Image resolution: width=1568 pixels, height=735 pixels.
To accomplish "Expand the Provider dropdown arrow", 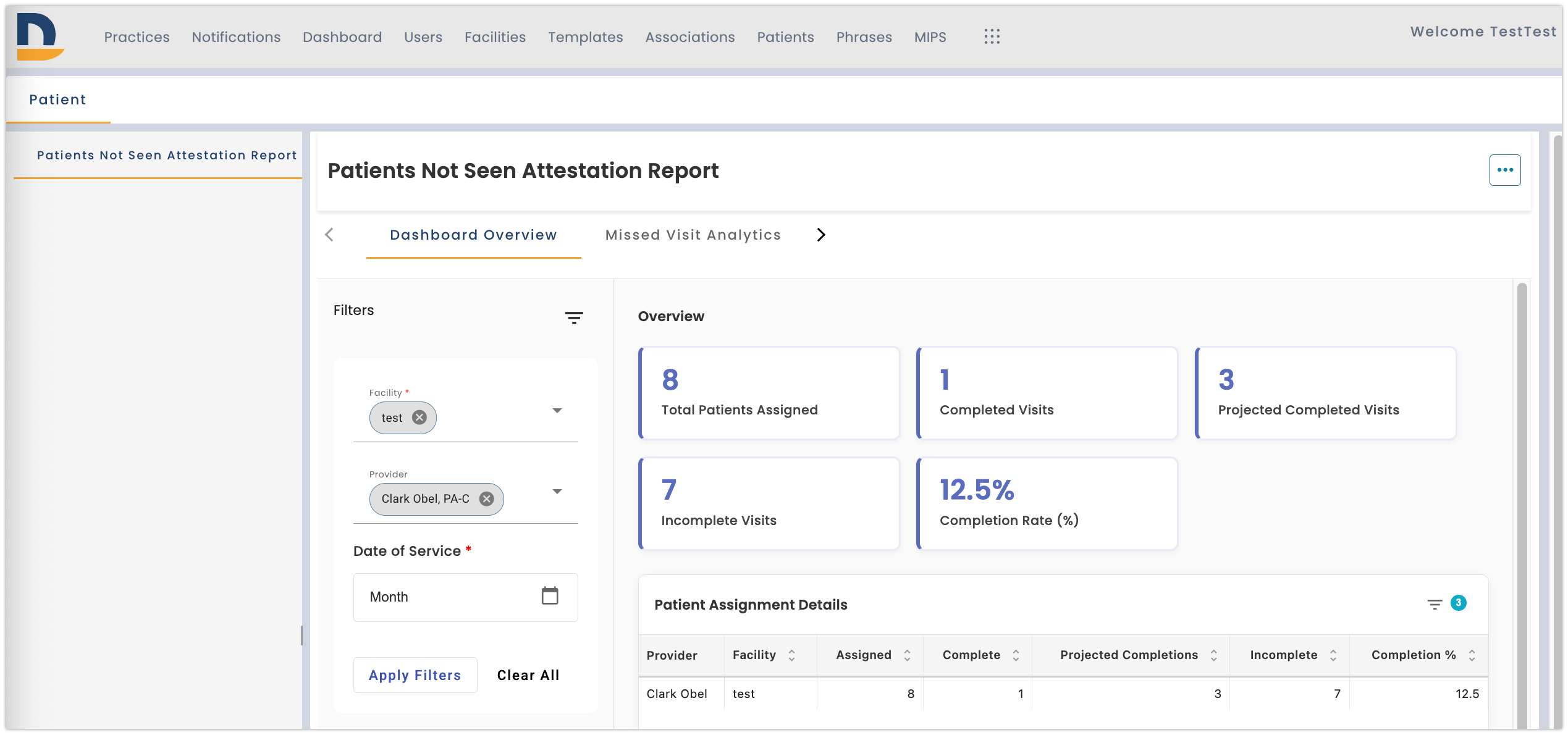I will tap(557, 492).
